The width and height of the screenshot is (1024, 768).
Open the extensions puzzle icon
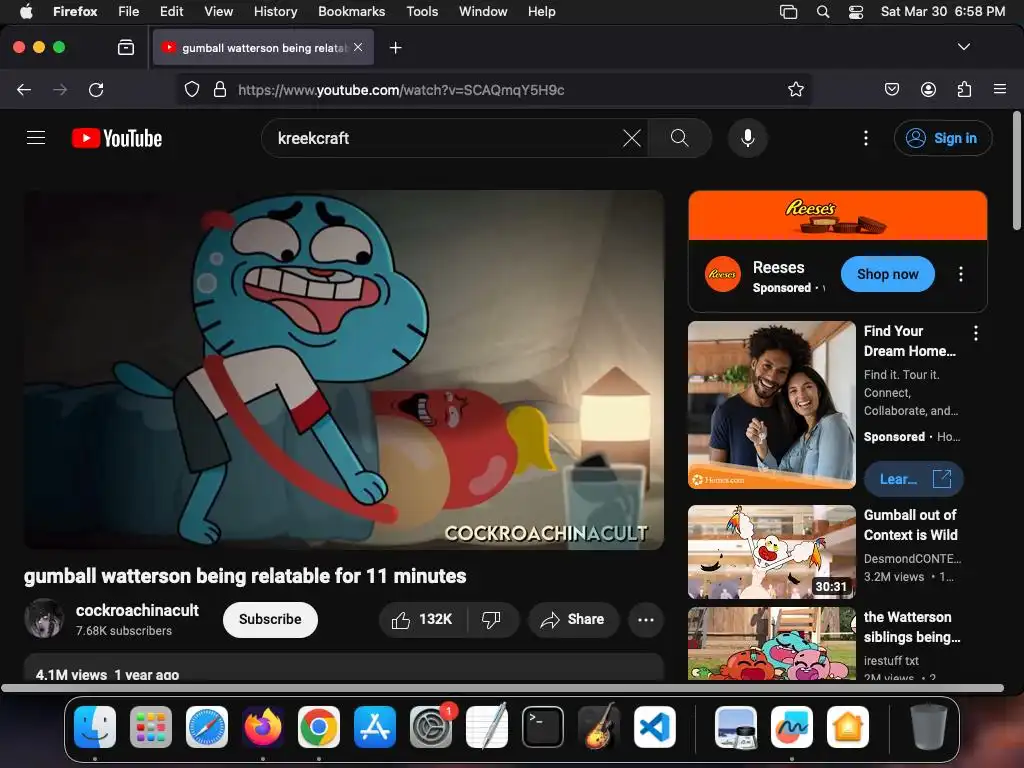pyautogui.click(x=964, y=89)
